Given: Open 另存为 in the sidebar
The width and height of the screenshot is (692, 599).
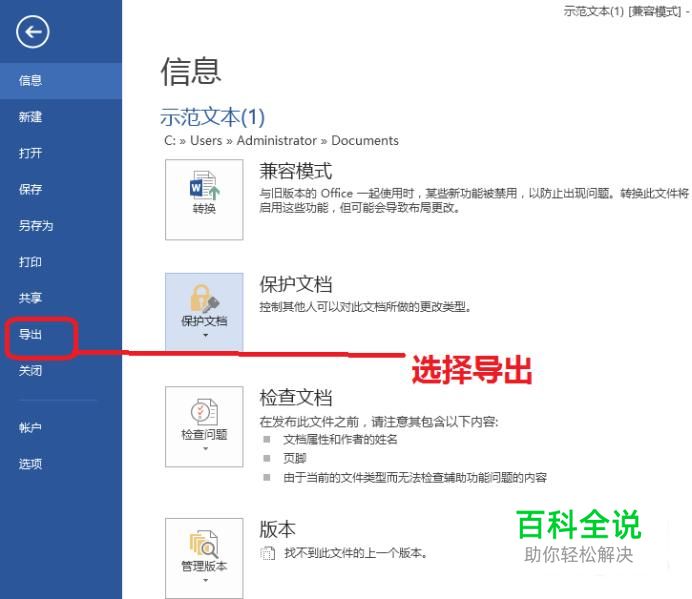Looking at the screenshot, I should [36, 226].
